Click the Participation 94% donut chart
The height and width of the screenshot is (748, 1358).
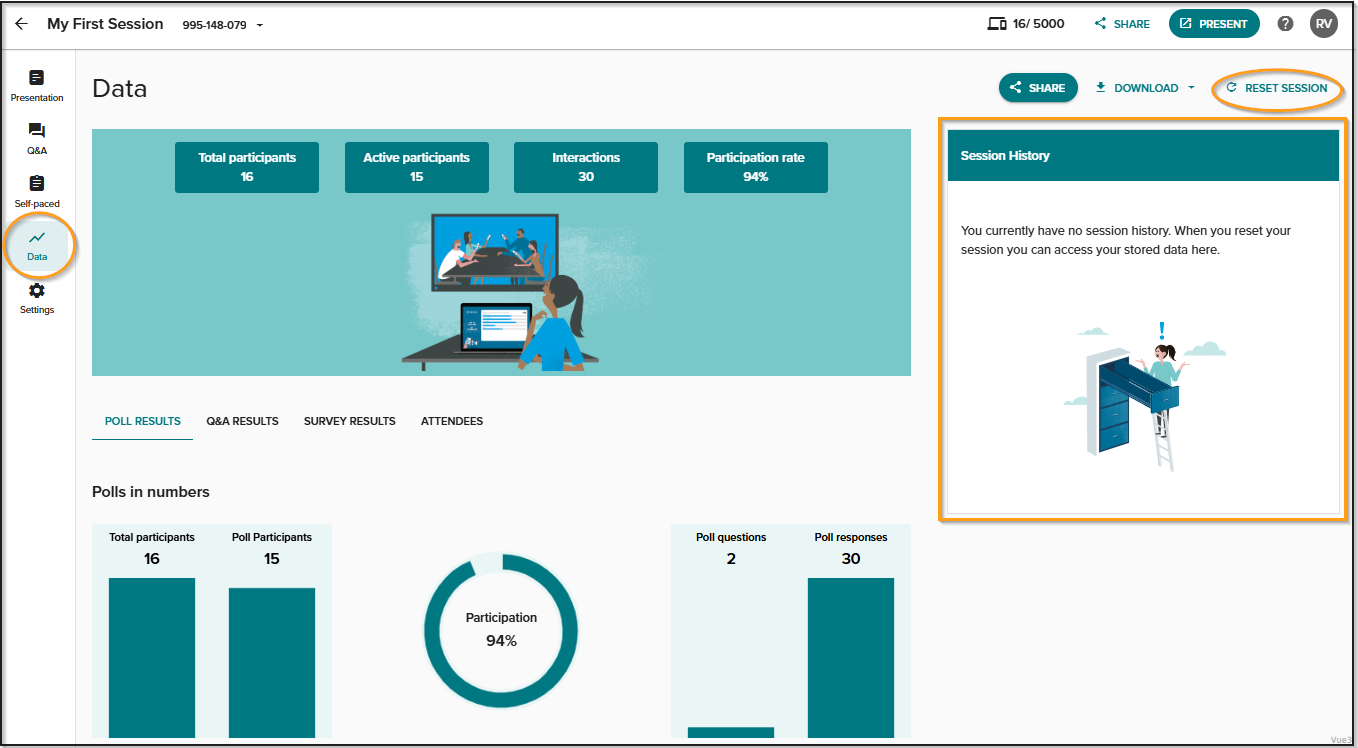[x=501, y=630]
